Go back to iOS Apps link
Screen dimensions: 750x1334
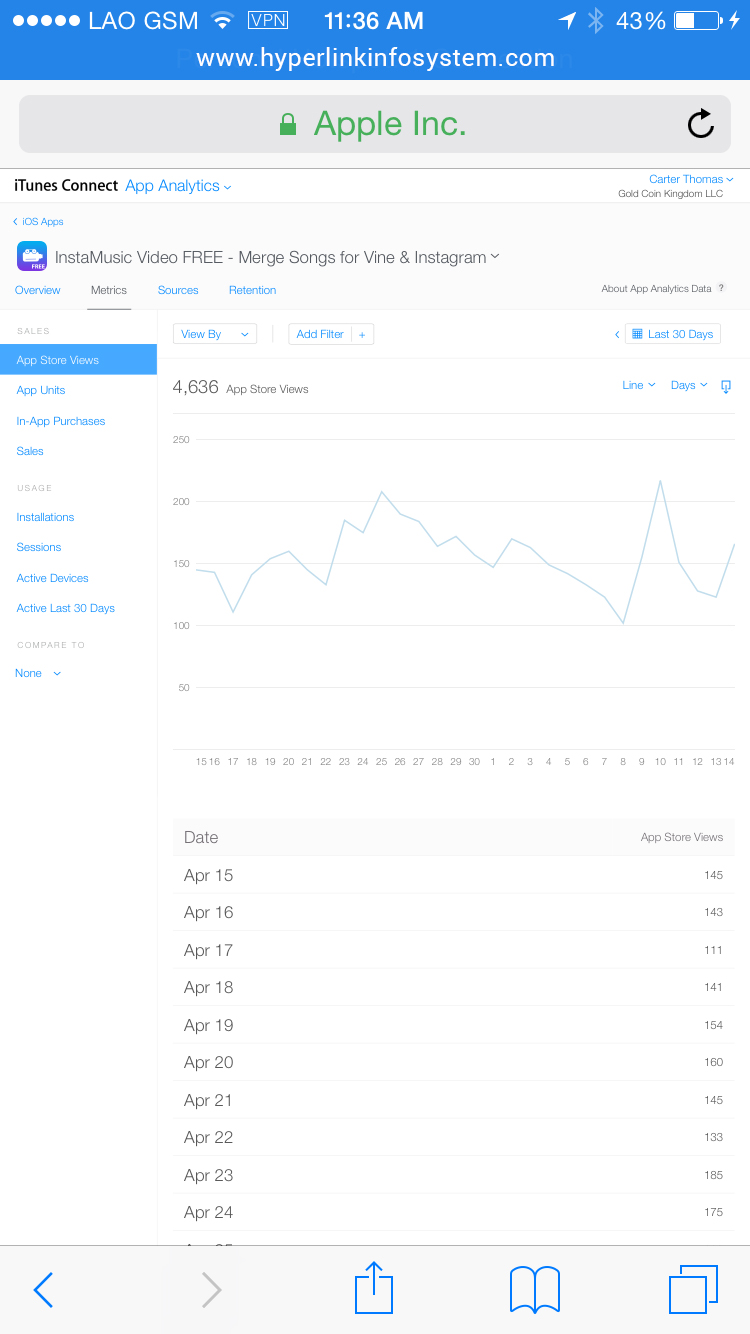pos(38,222)
